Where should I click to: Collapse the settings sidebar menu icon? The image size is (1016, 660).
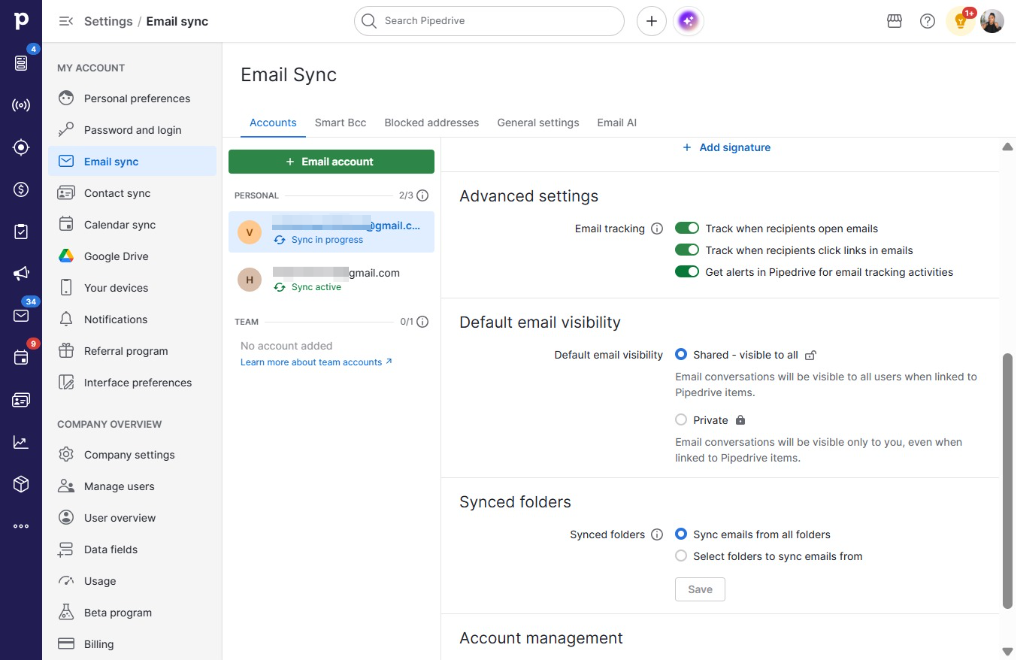click(x=65, y=21)
